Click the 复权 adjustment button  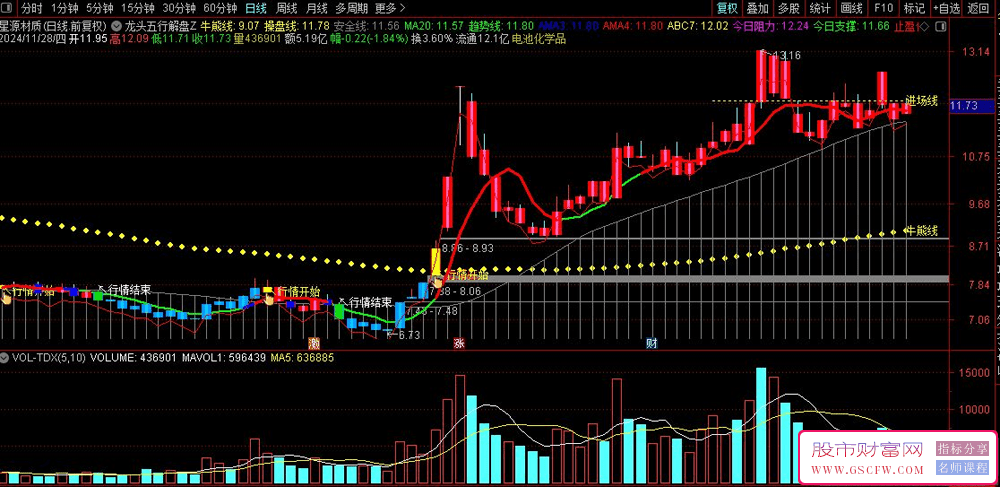coord(728,8)
